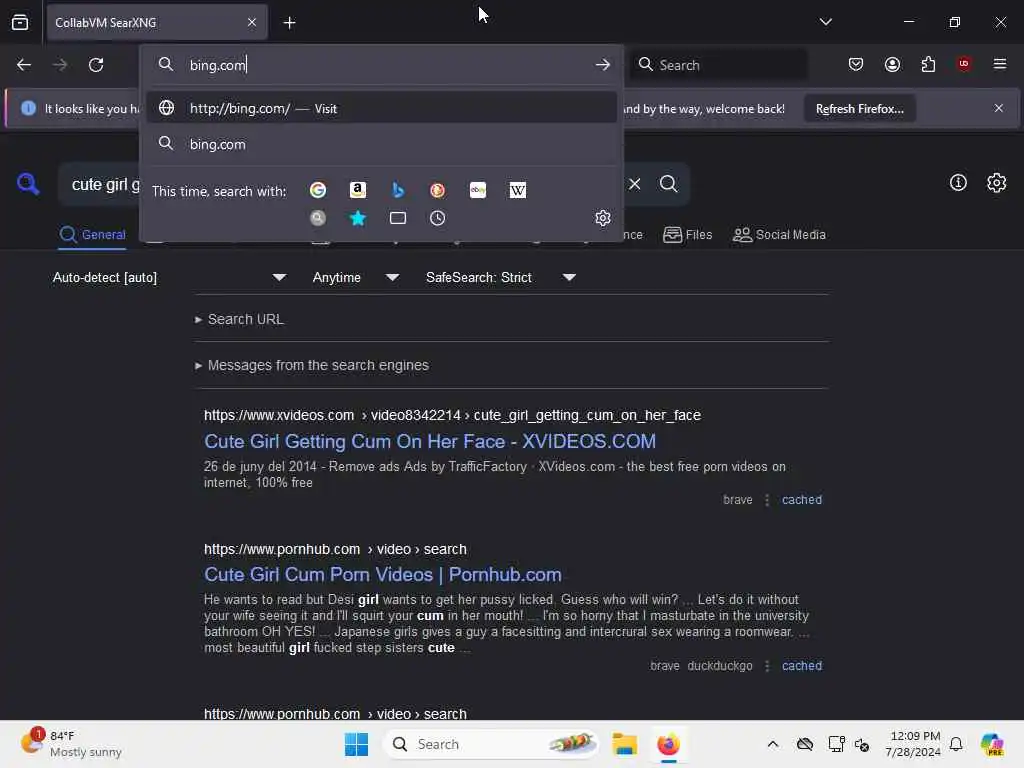1024x768 pixels.
Task: Open the Extensions puzzle icon
Action: click(x=928, y=64)
